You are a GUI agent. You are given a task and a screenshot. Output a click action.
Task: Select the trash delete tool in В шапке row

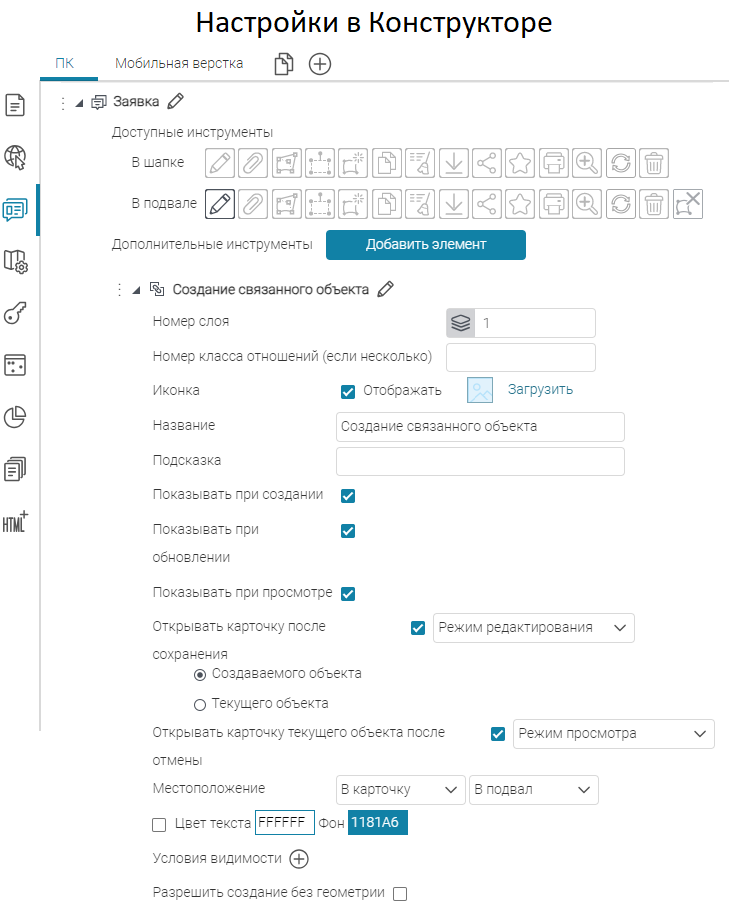653,163
